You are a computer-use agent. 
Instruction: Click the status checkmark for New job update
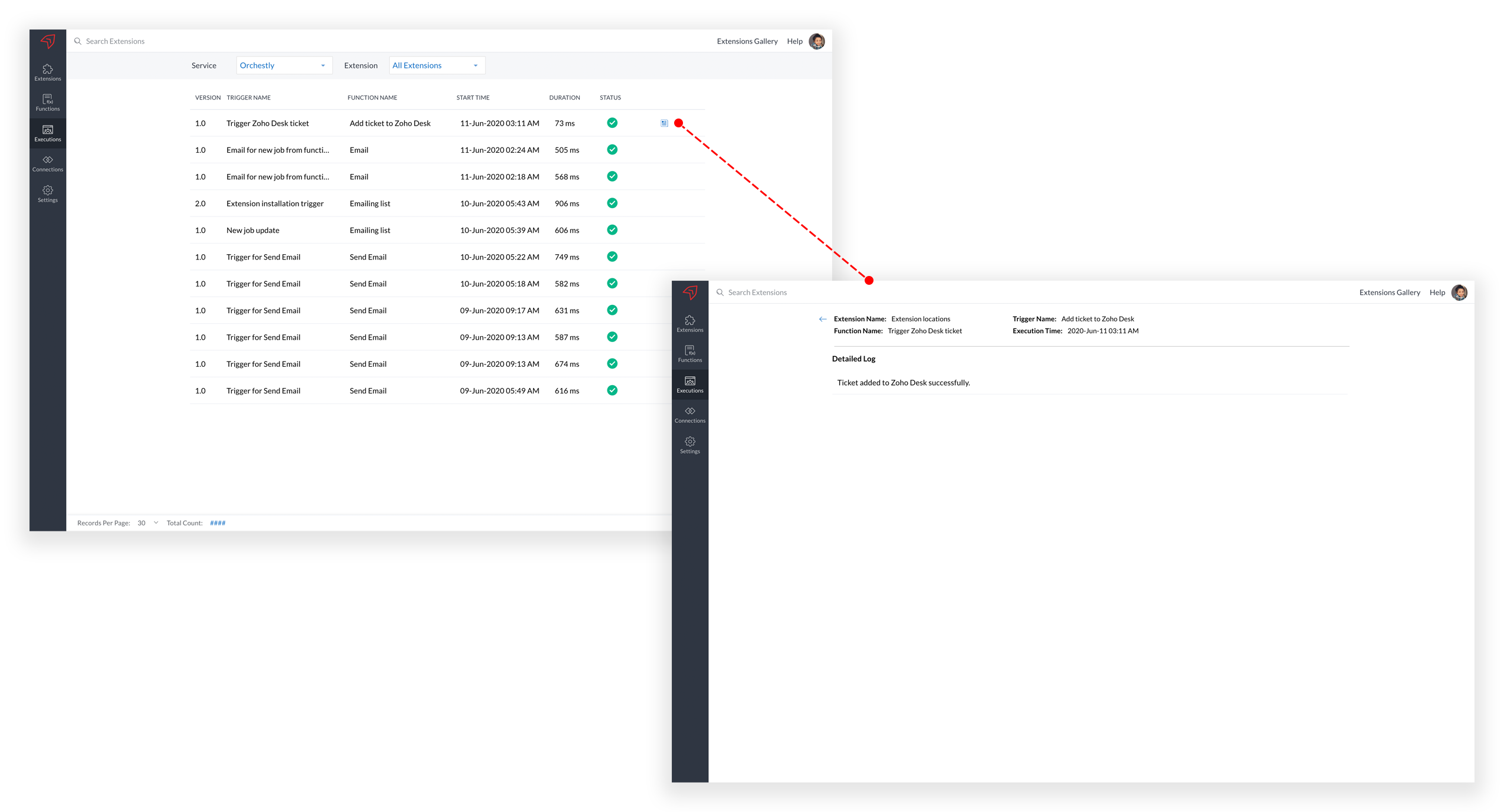(x=612, y=230)
